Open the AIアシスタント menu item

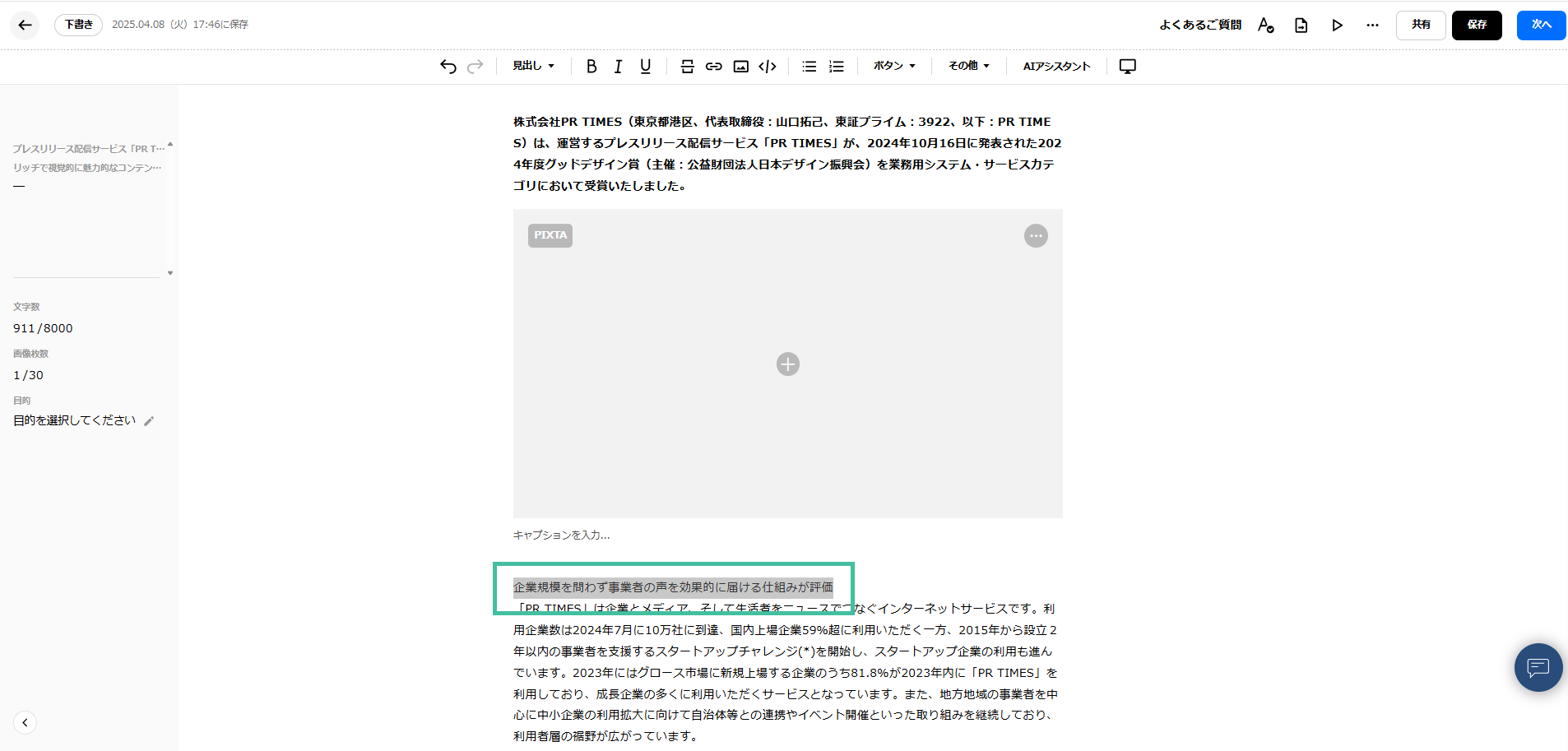pos(1056,67)
